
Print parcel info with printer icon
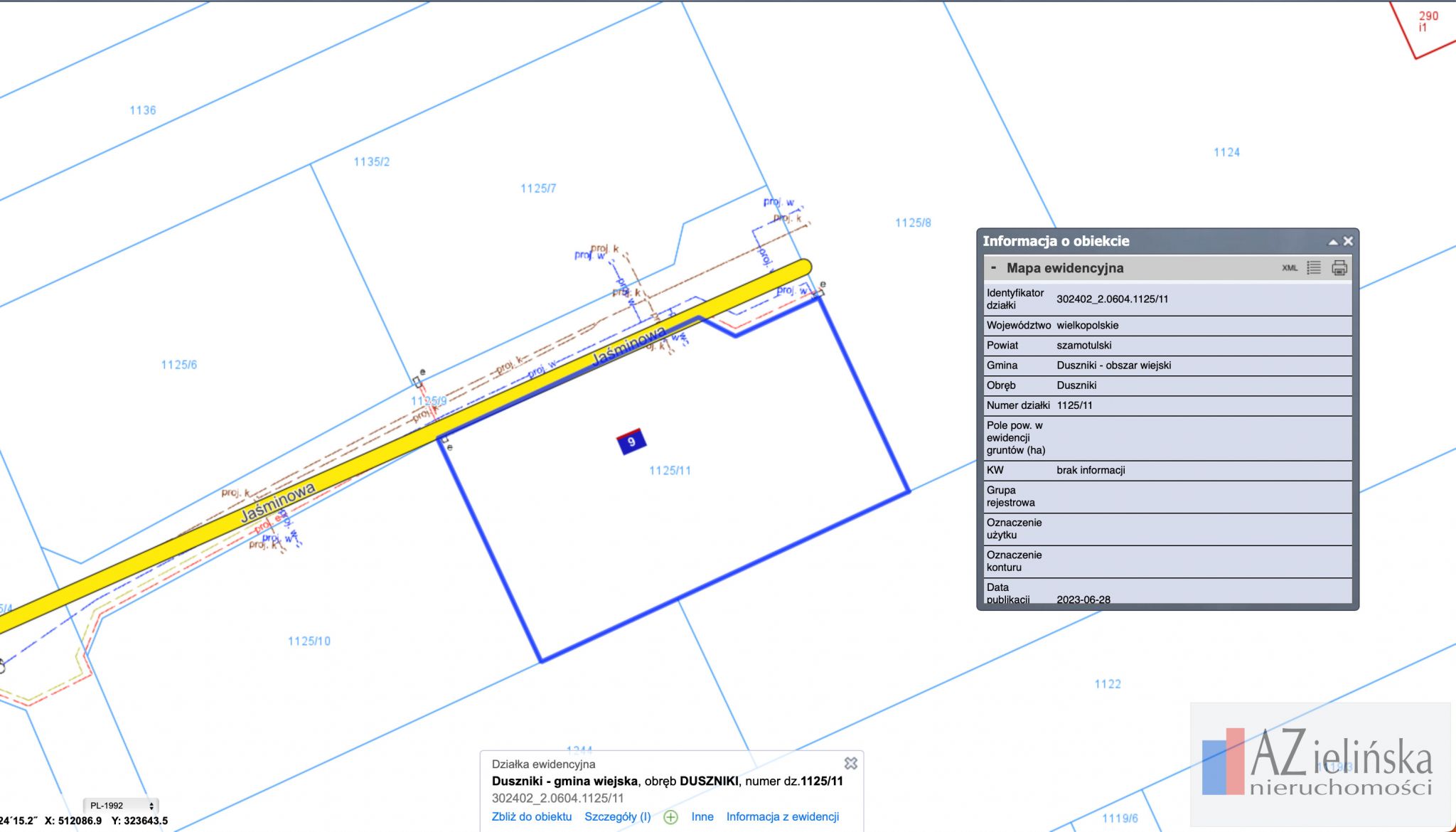coord(1339,268)
